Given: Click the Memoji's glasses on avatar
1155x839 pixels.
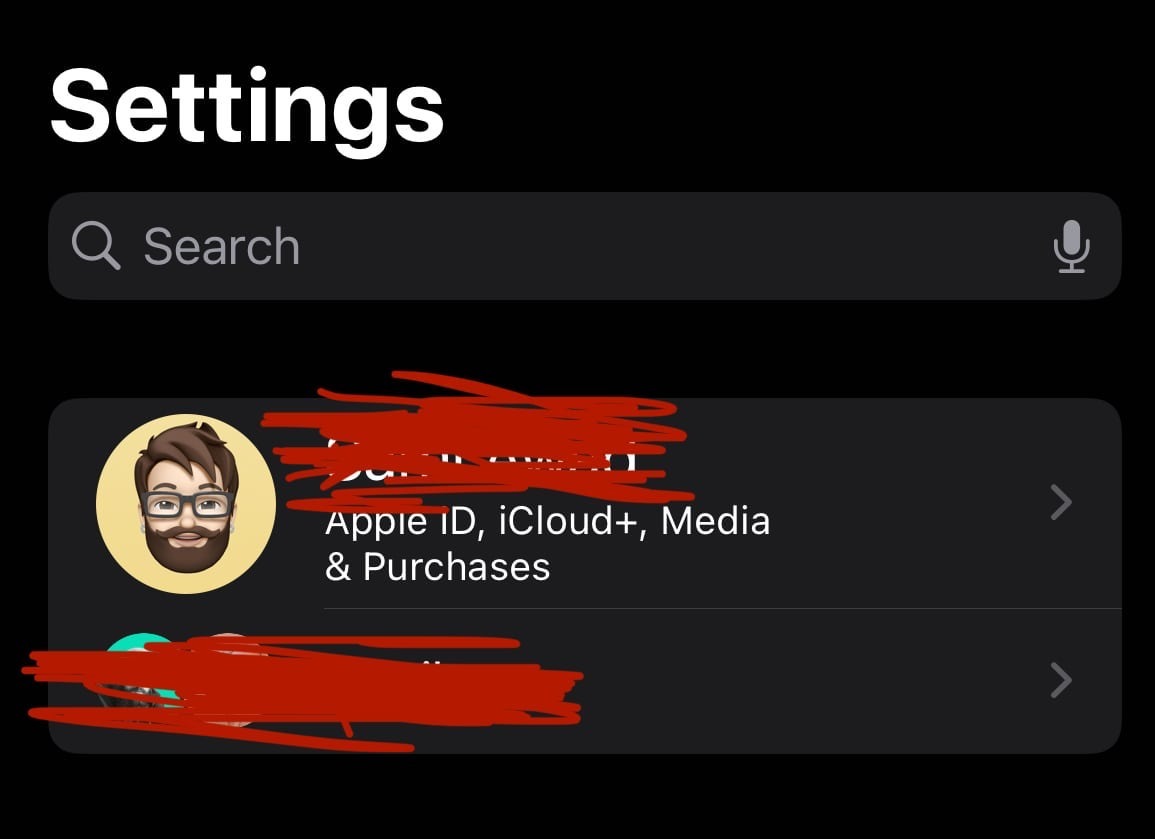Looking at the screenshot, I should click(187, 505).
